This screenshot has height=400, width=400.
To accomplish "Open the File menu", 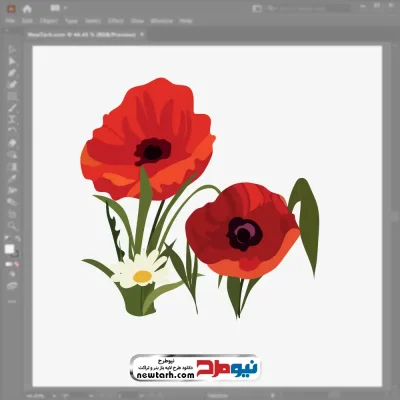I will (x=10, y=21).
